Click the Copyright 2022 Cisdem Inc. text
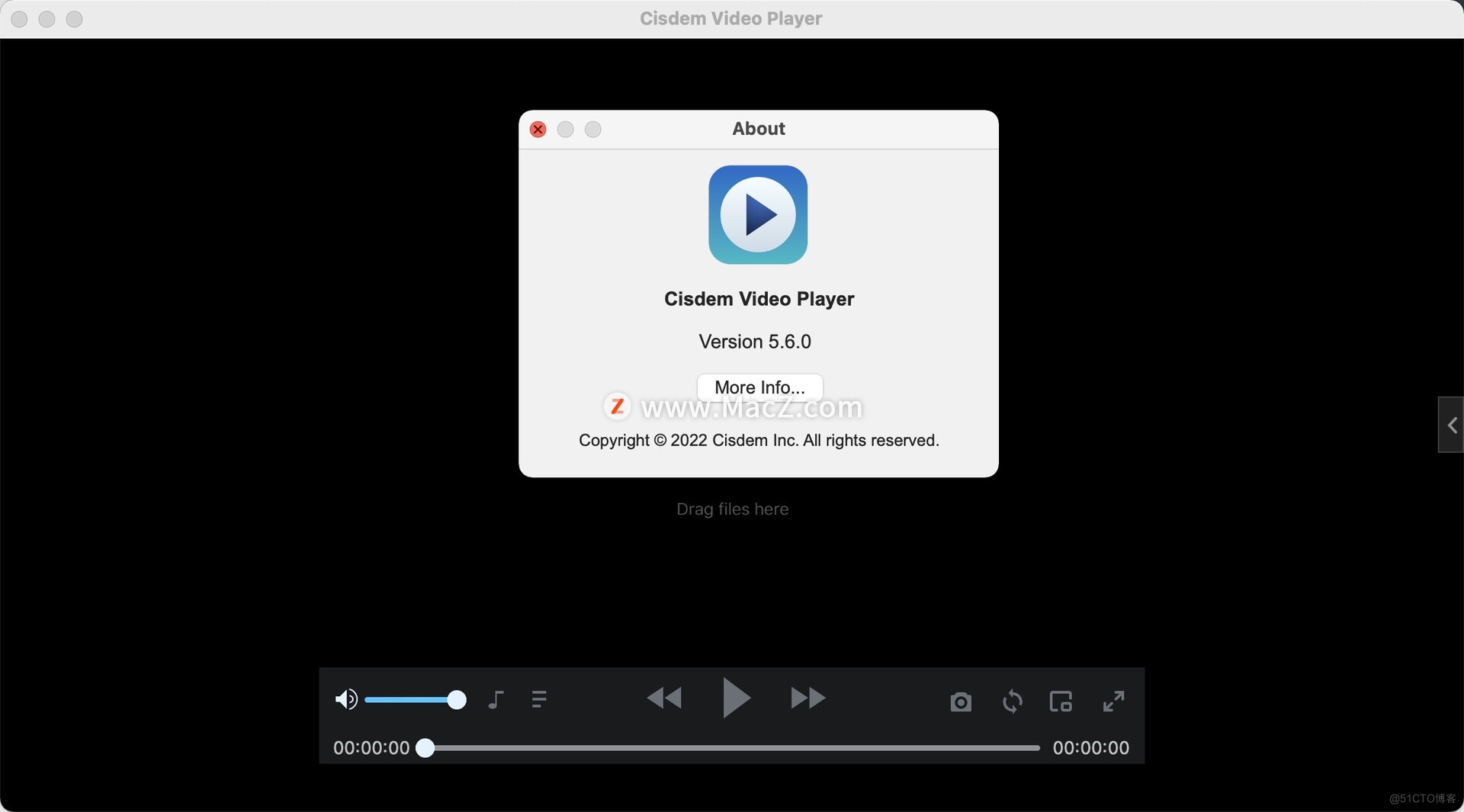This screenshot has width=1464, height=812. click(x=759, y=441)
